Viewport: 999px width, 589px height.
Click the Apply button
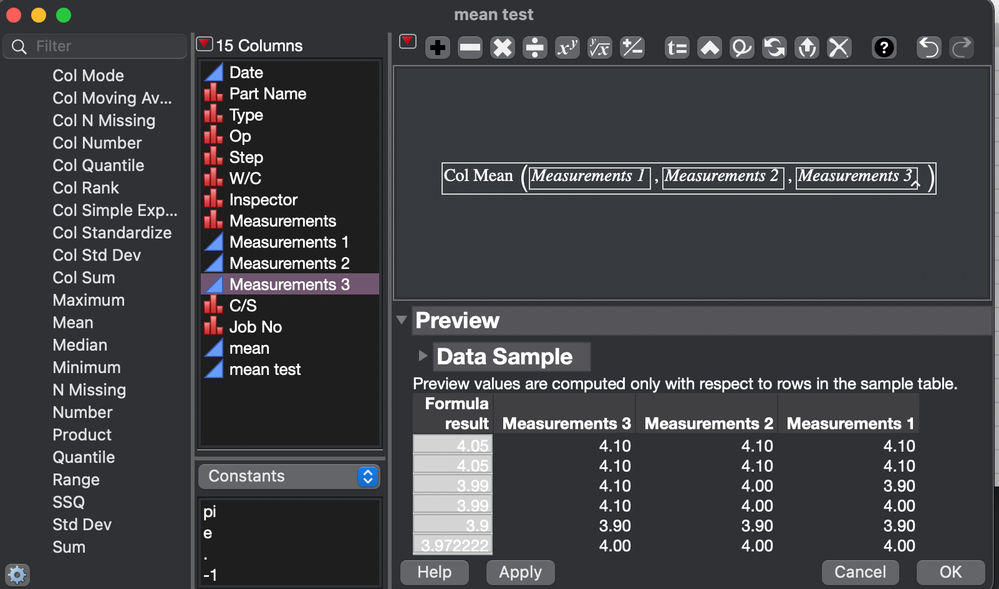pos(521,572)
